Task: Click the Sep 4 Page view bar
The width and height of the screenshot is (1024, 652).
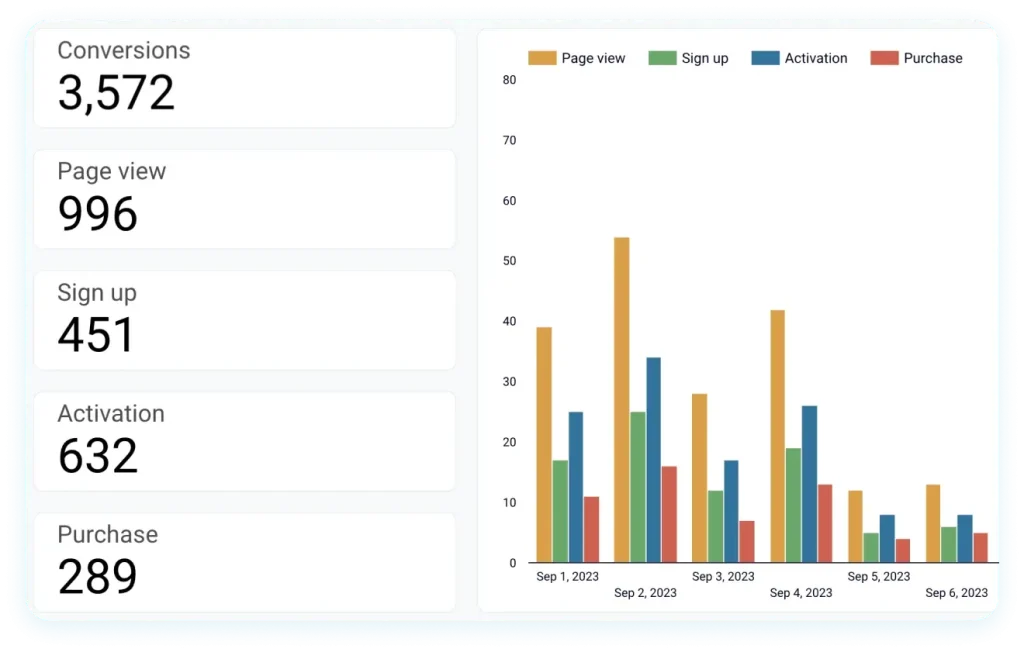Action: pos(777,436)
